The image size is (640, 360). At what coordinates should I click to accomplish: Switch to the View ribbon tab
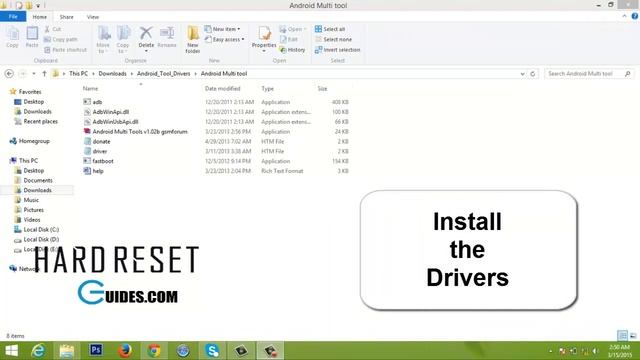93,17
